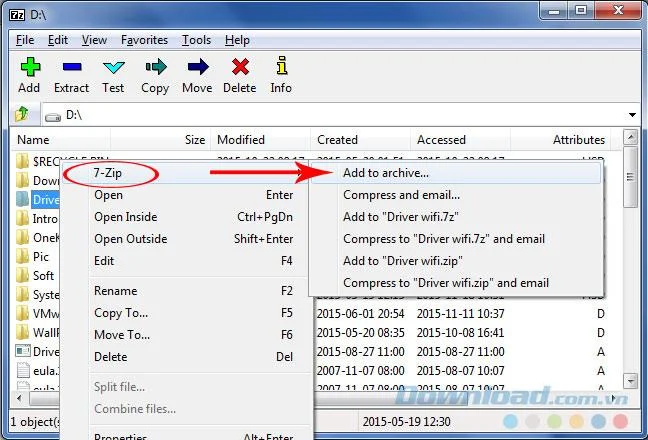Choose Open in context menu

pos(185,195)
